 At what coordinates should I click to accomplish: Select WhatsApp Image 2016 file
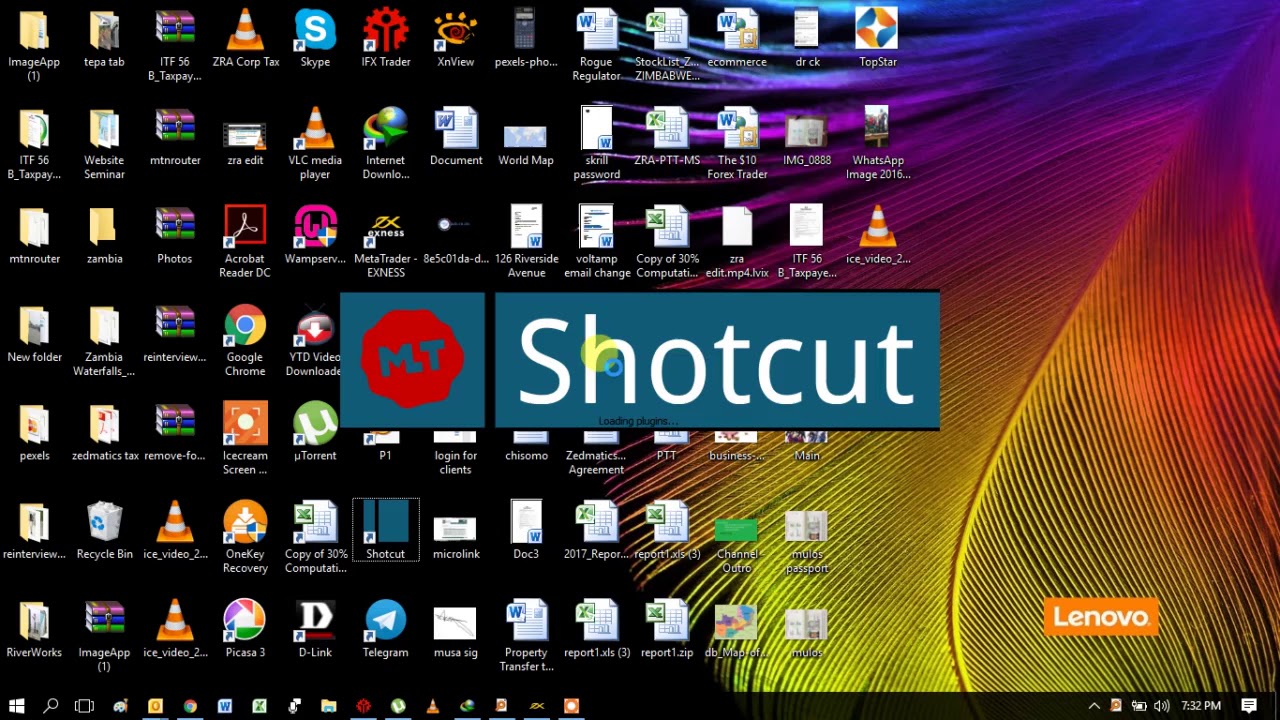tap(878, 143)
